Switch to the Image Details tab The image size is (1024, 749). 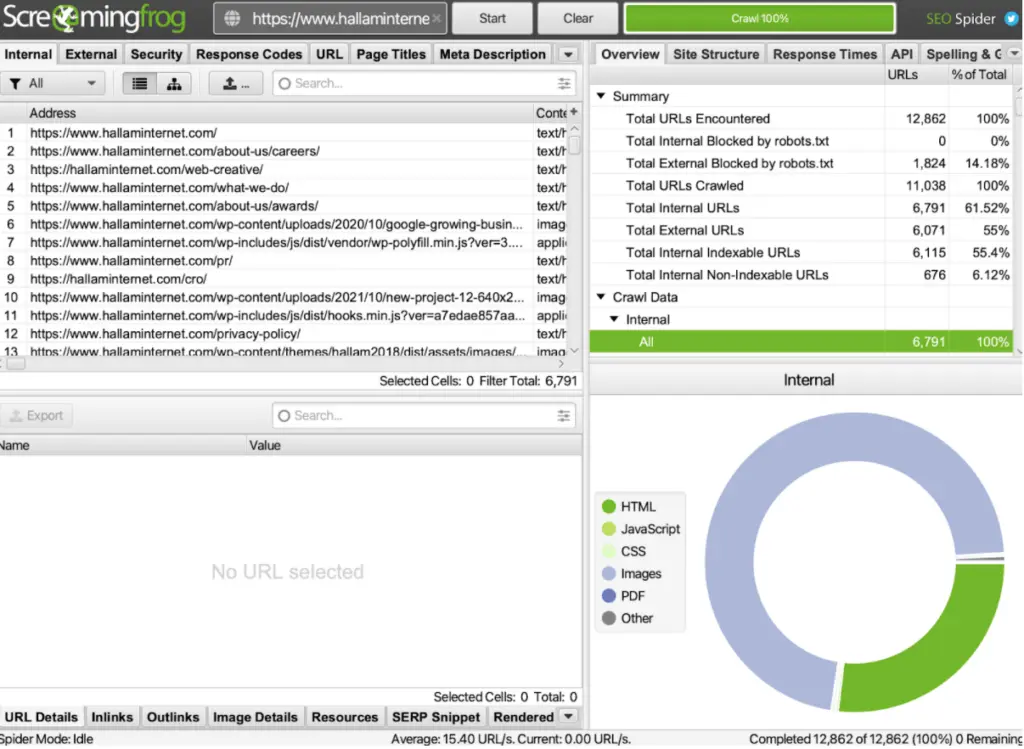(x=255, y=717)
